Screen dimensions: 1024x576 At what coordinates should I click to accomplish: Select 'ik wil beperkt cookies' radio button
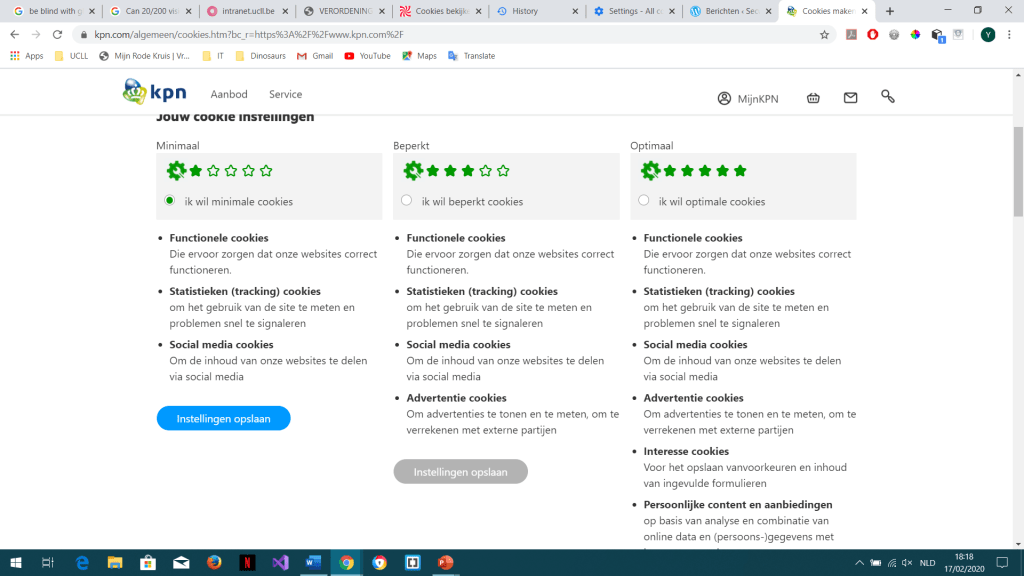(406, 201)
